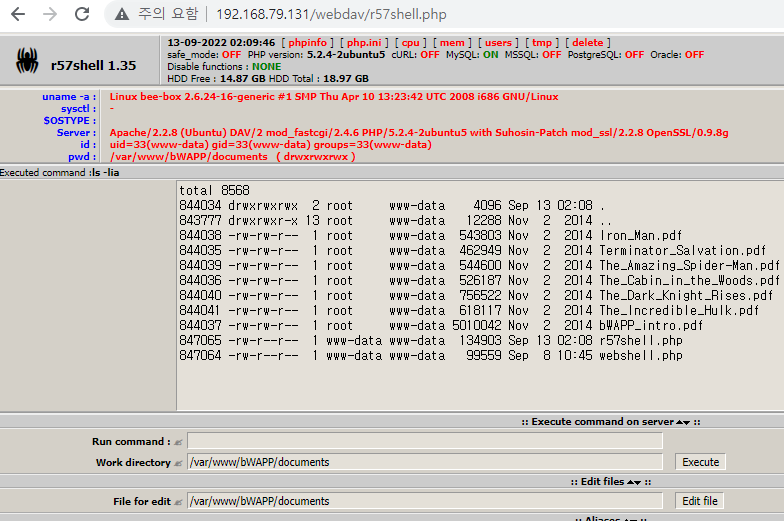Screen dimensions: 784x521
Task: Click the /var/www/bWAPP/documents pwd path
Action: [x=188, y=156]
